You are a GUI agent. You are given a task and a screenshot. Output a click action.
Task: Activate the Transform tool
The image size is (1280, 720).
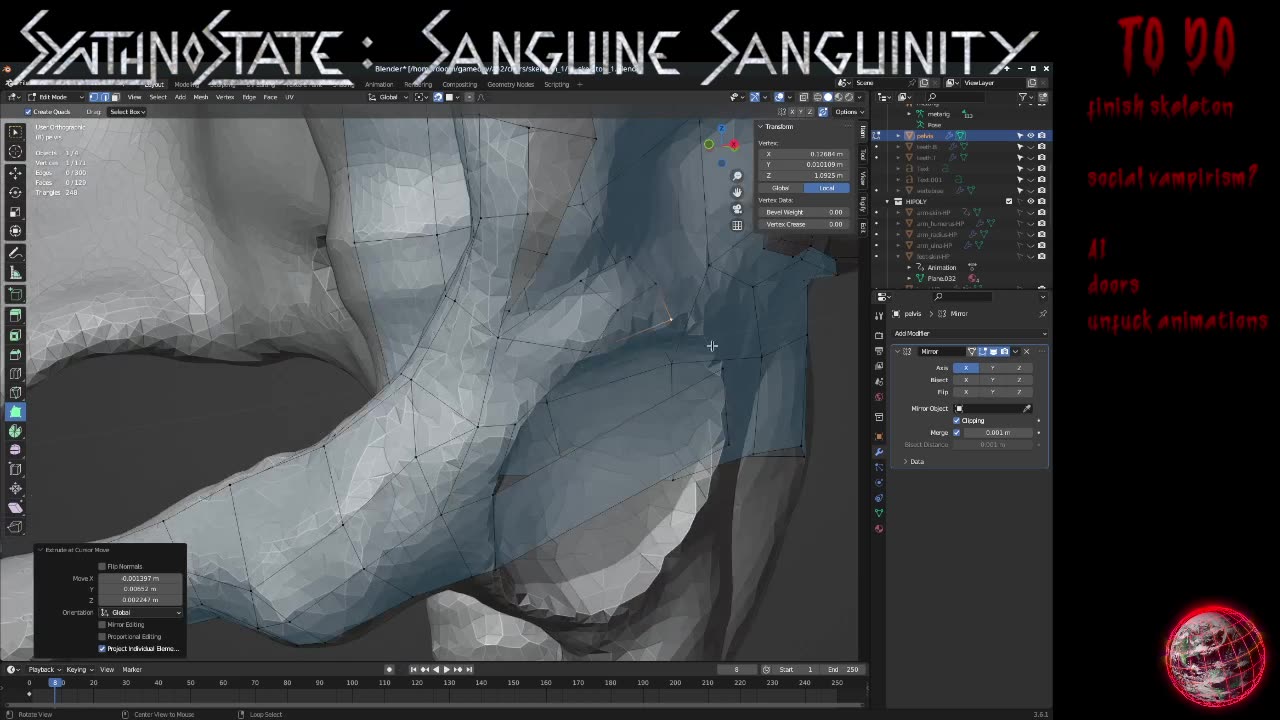pos(15,231)
